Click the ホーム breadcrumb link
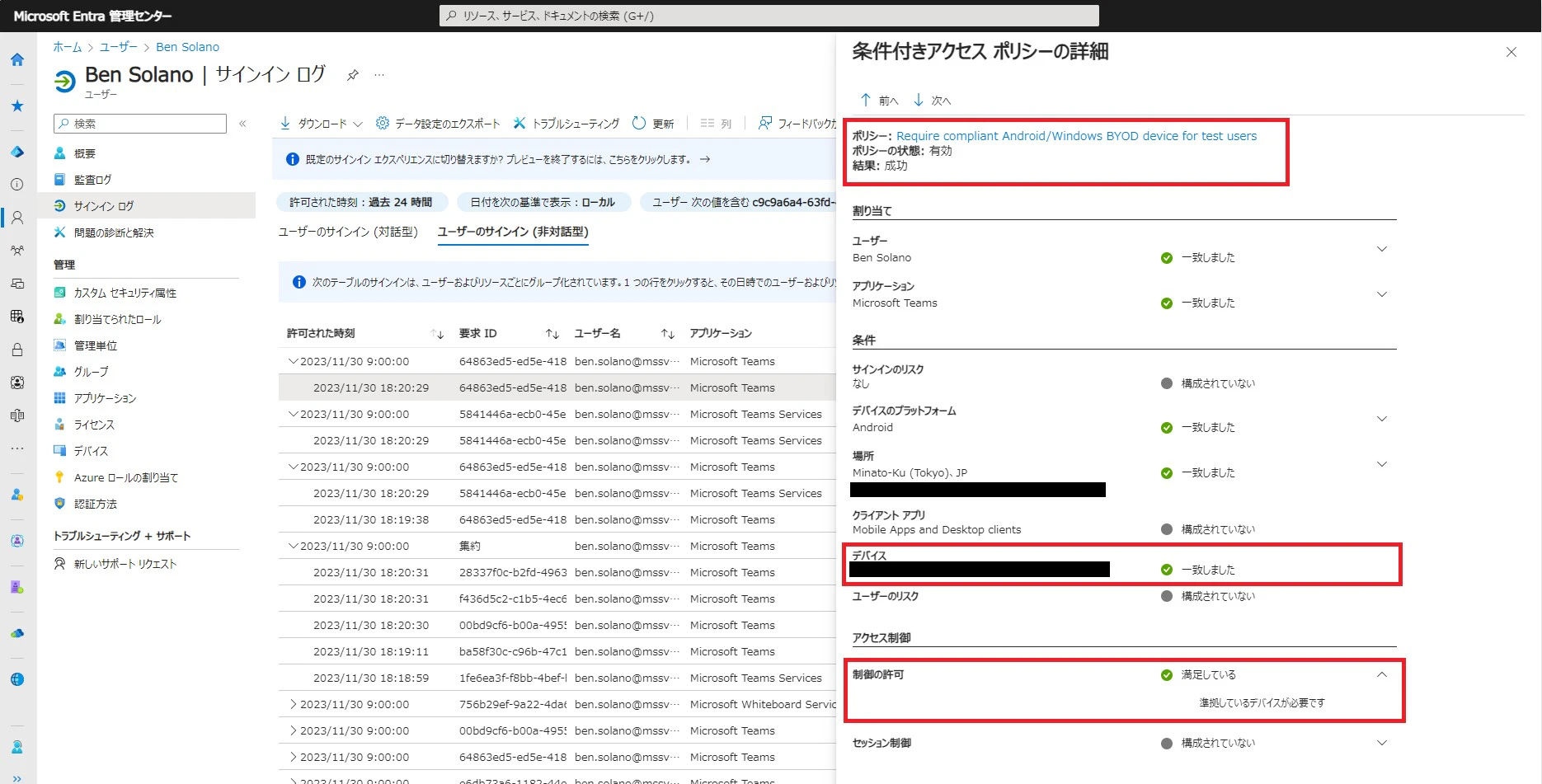The width and height of the screenshot is (1542, 784). click(68, 47)
